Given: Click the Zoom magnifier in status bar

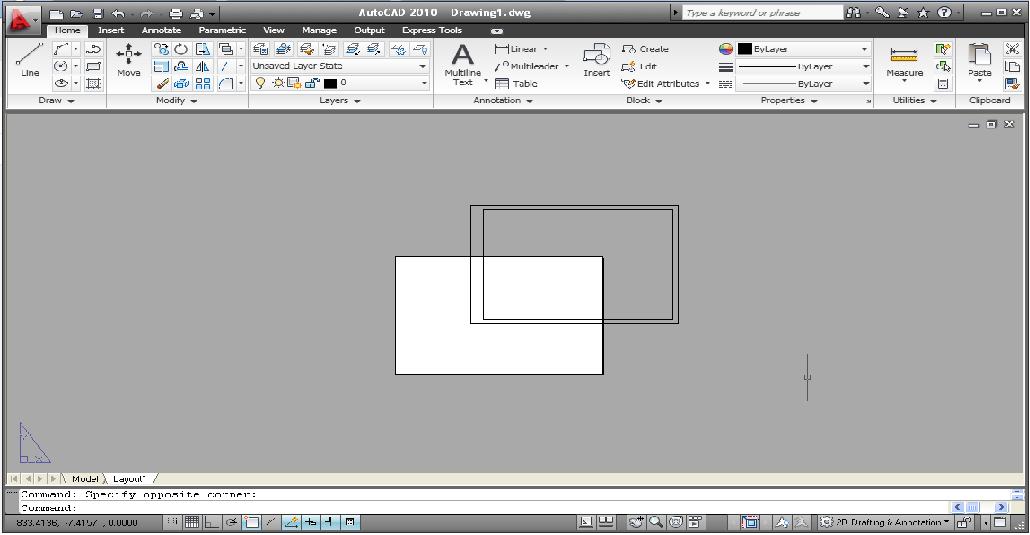Looking at the screenshot, I should pyautogui.click(x=656, y=523).
